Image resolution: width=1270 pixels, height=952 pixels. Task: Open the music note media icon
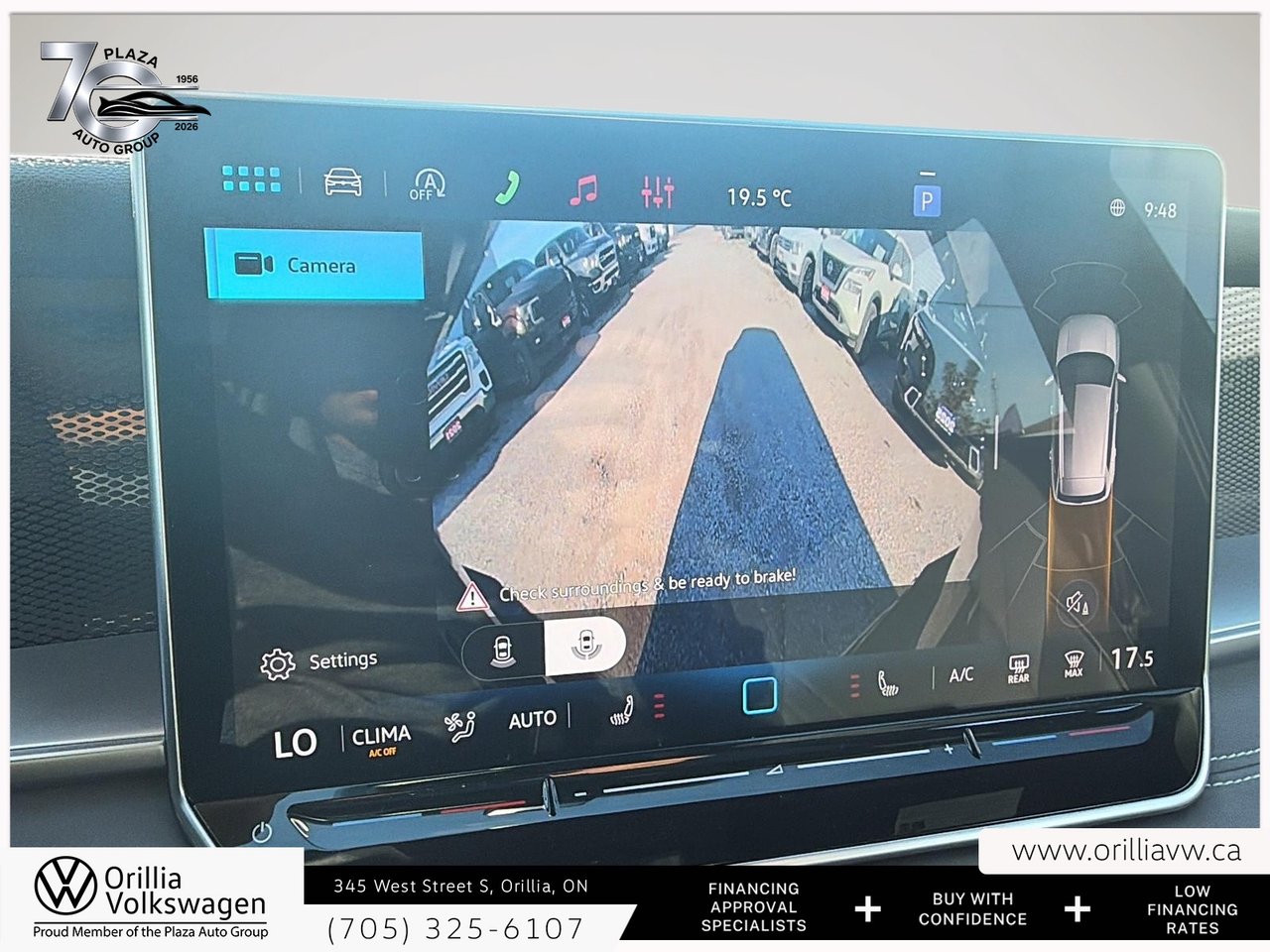pos(584,189)
